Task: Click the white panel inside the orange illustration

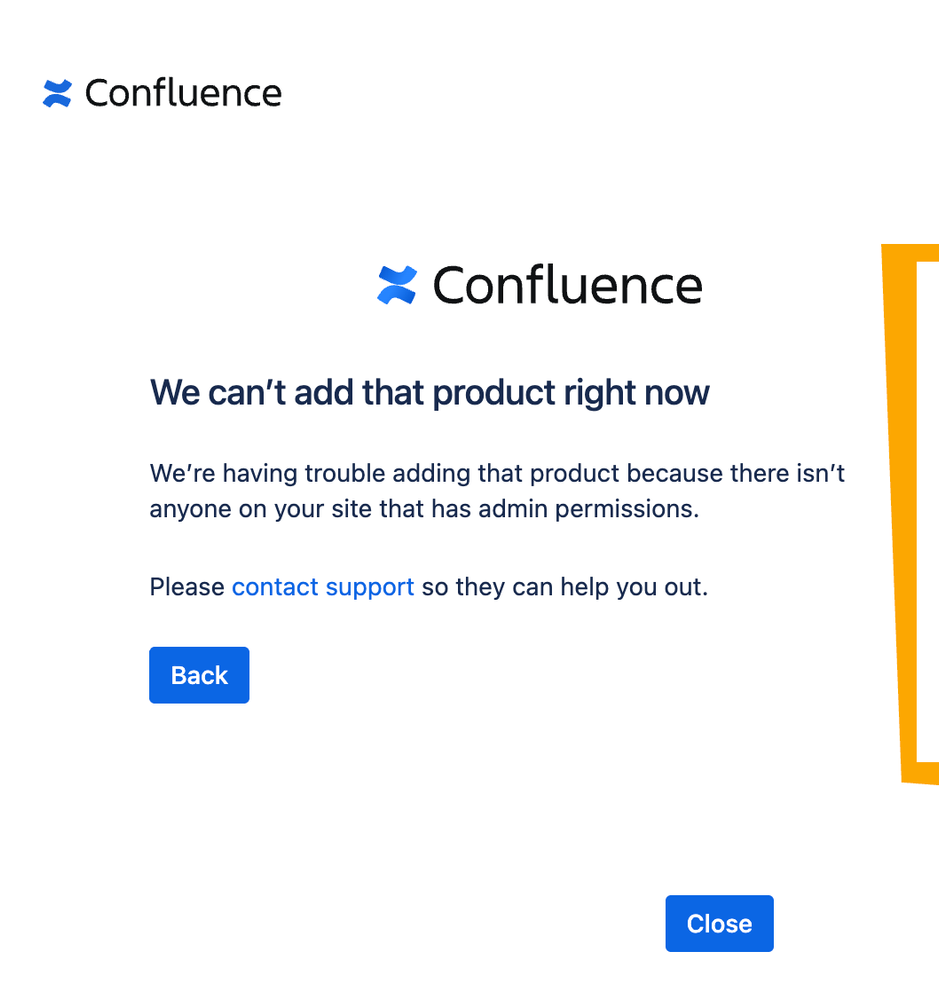Action: (928, 511)
